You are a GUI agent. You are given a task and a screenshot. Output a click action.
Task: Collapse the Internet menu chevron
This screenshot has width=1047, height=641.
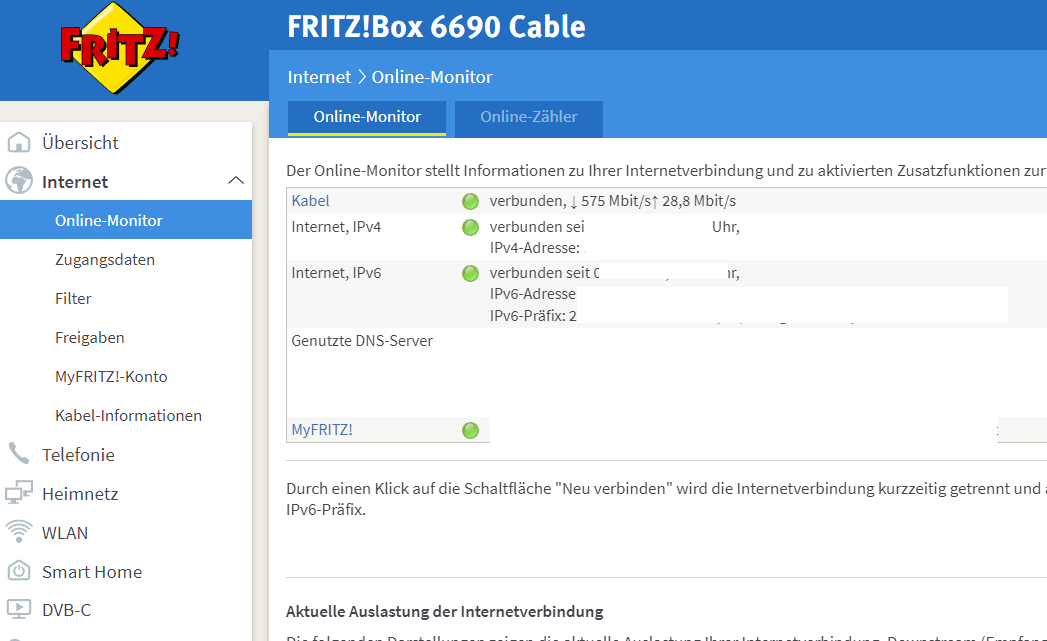236,180
